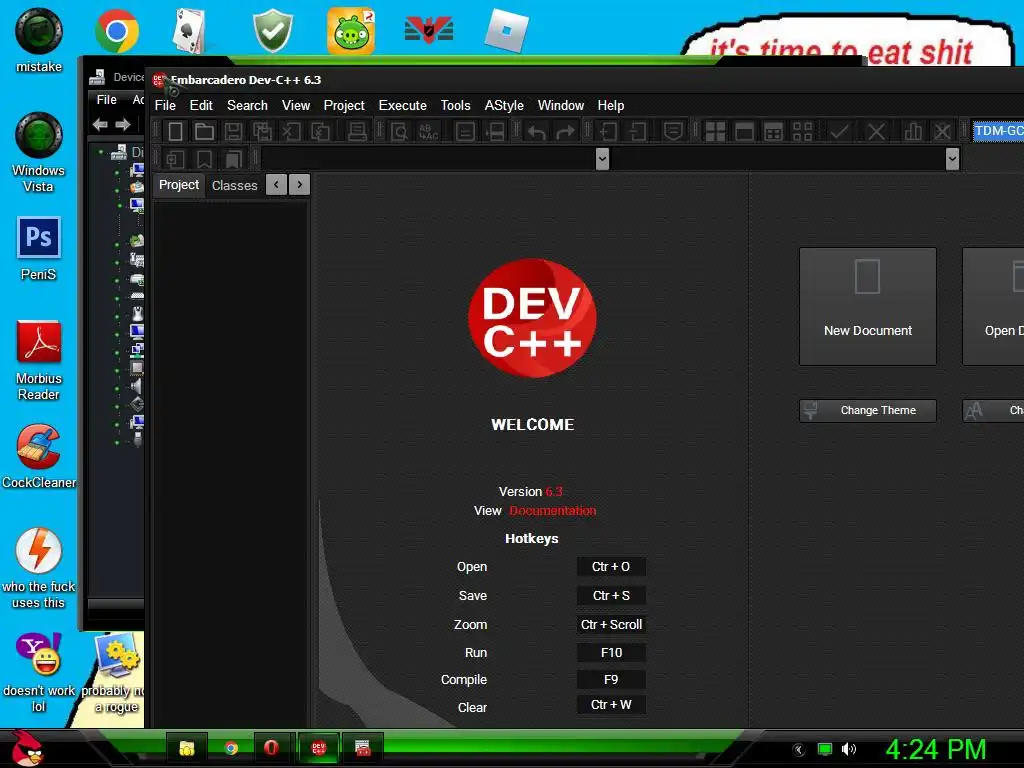This screenshot has height=768, width=1024.
Task: Click the Syntax Check checkmark icon
Action: (x=839, y=131)
